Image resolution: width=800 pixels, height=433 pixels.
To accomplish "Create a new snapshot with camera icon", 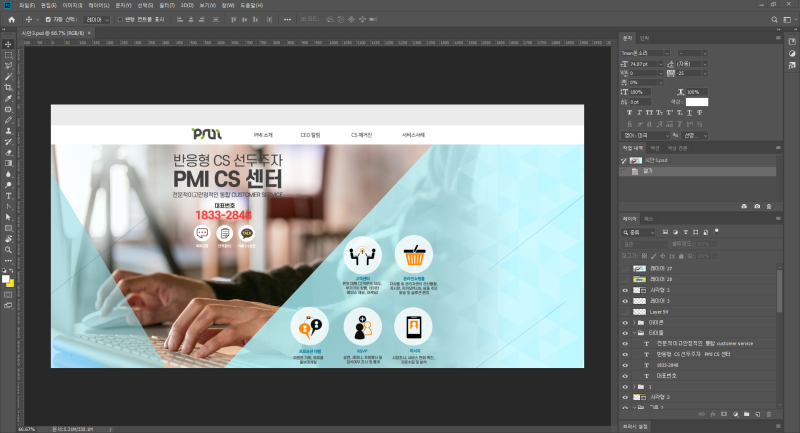I will coord(757,206).
